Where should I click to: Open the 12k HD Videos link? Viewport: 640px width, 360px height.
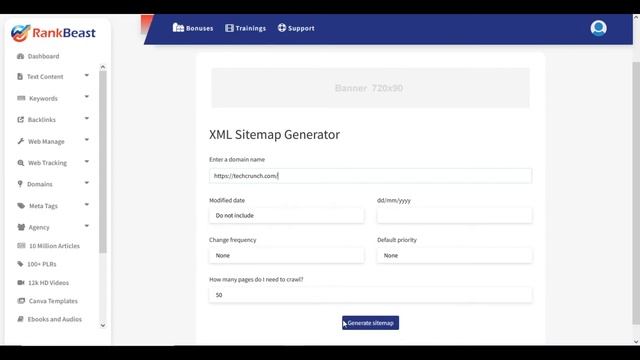point(48,282)
